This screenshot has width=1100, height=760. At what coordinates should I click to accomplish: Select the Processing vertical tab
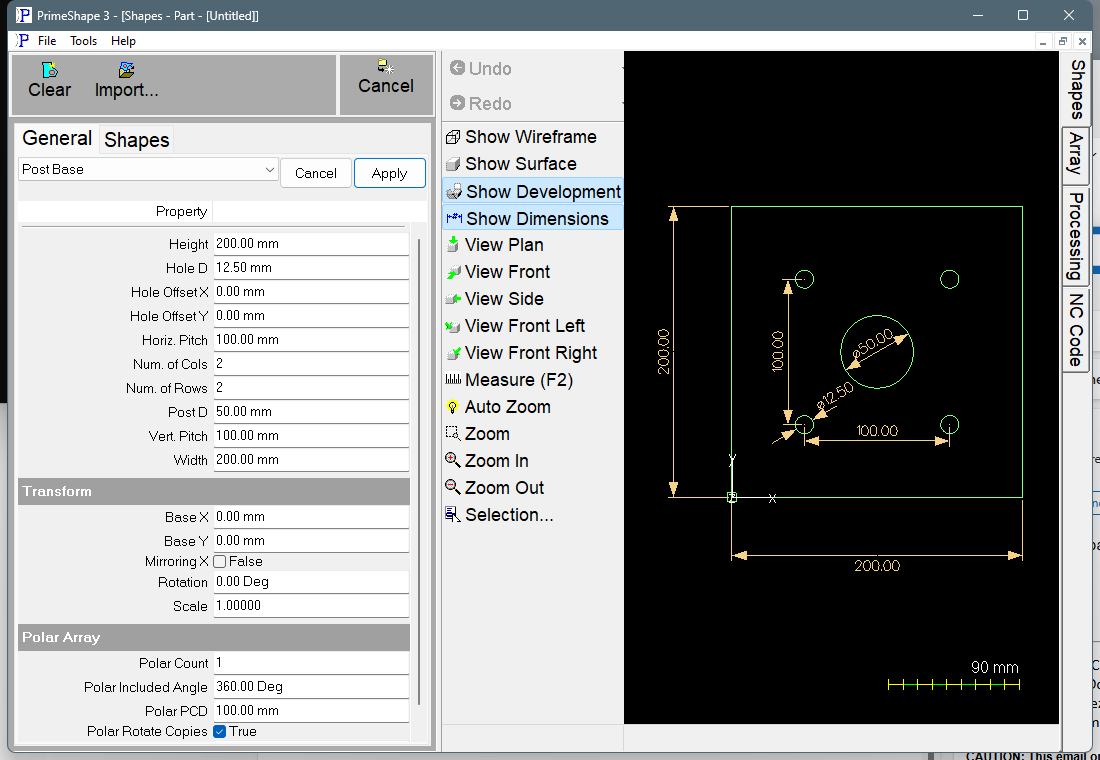pyautogui.click(x=1076, y=236)
